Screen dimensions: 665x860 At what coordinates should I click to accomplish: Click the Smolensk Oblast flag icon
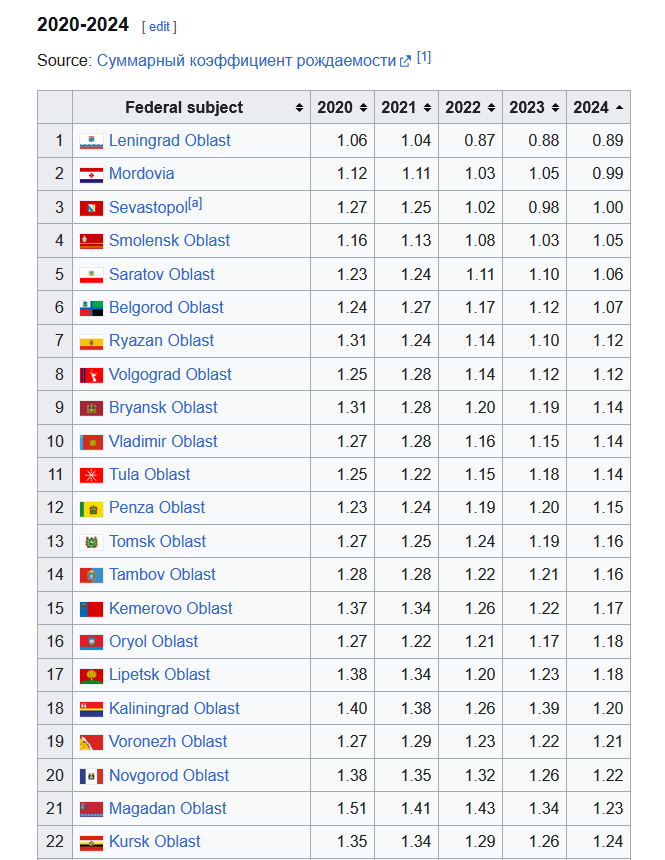coord(91,241)
